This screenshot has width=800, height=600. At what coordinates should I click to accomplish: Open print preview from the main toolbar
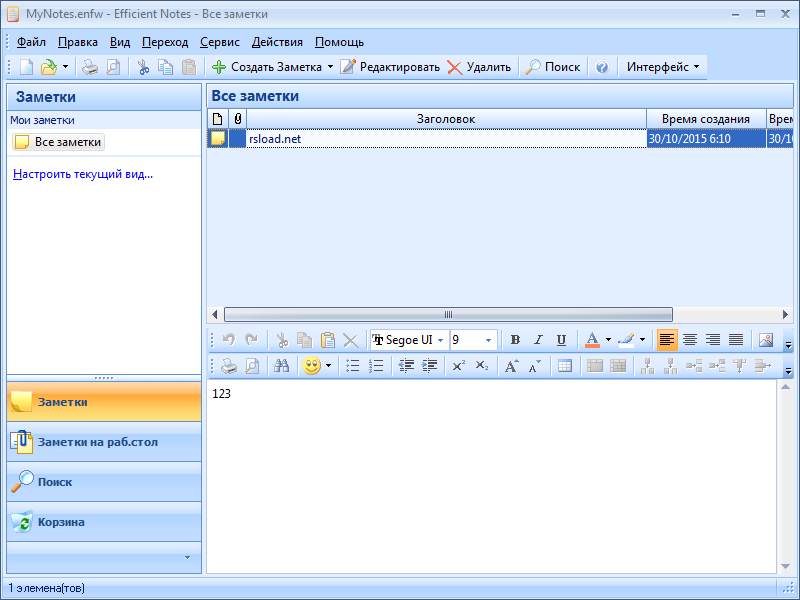(113, 67)
